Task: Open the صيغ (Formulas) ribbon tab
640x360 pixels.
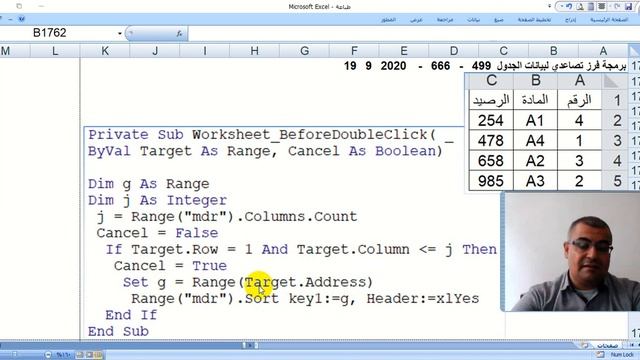Action: tap(499, 20)
